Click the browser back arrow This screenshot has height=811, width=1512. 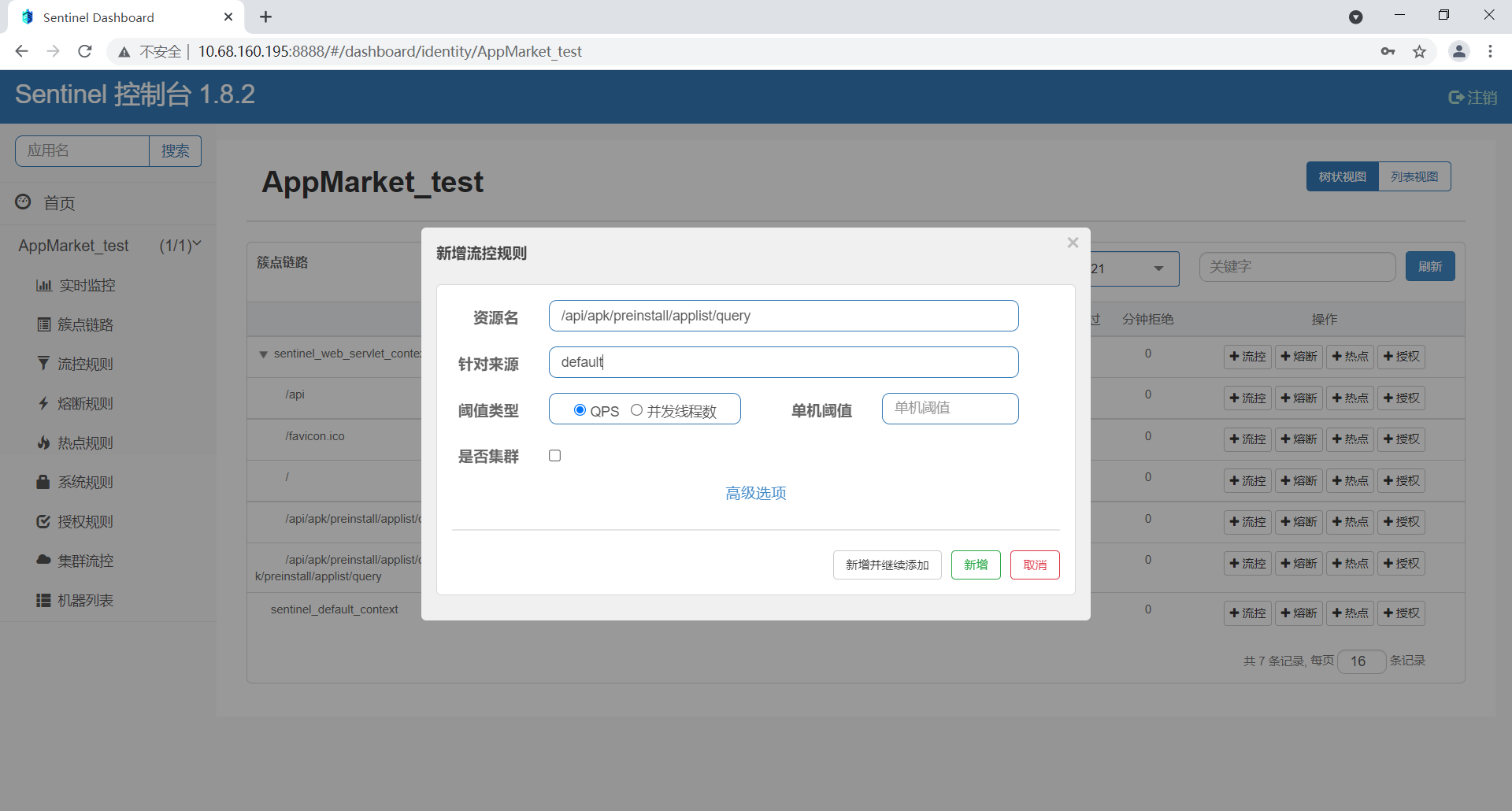point(21,51)
